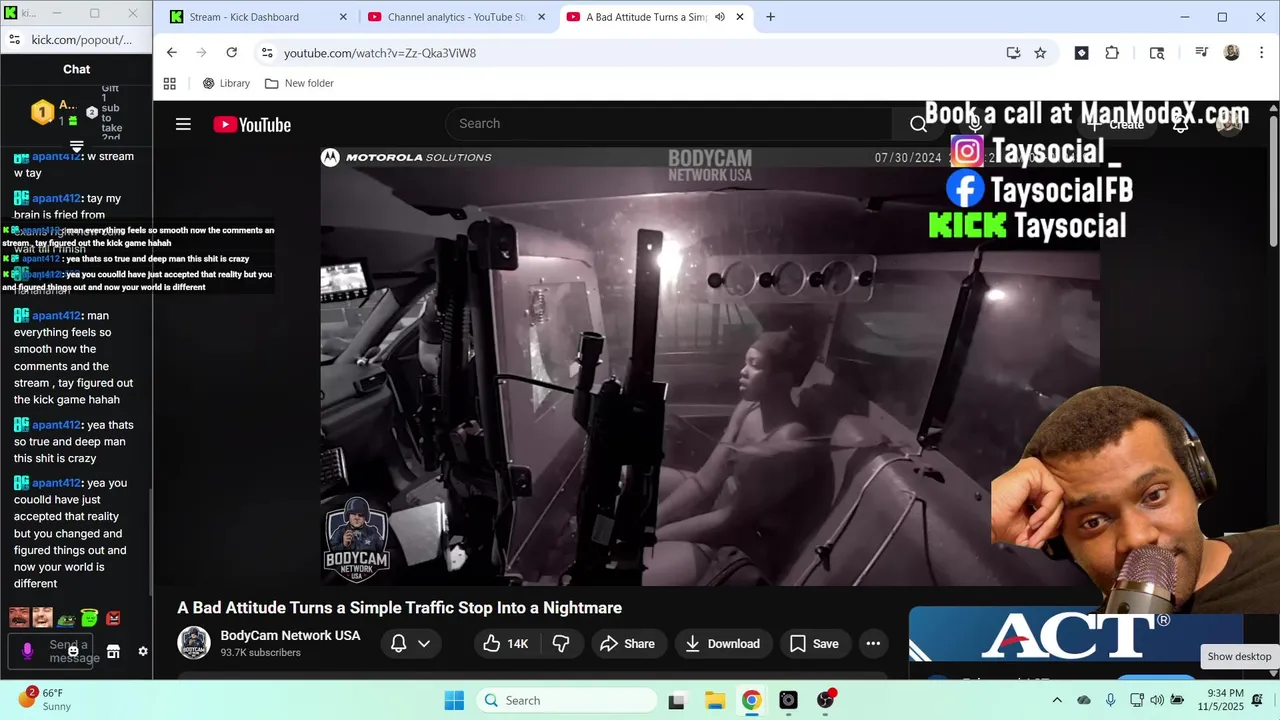Bookmark this page with the star
Screen dimensions: 1280x720
tap(1040, 53)
